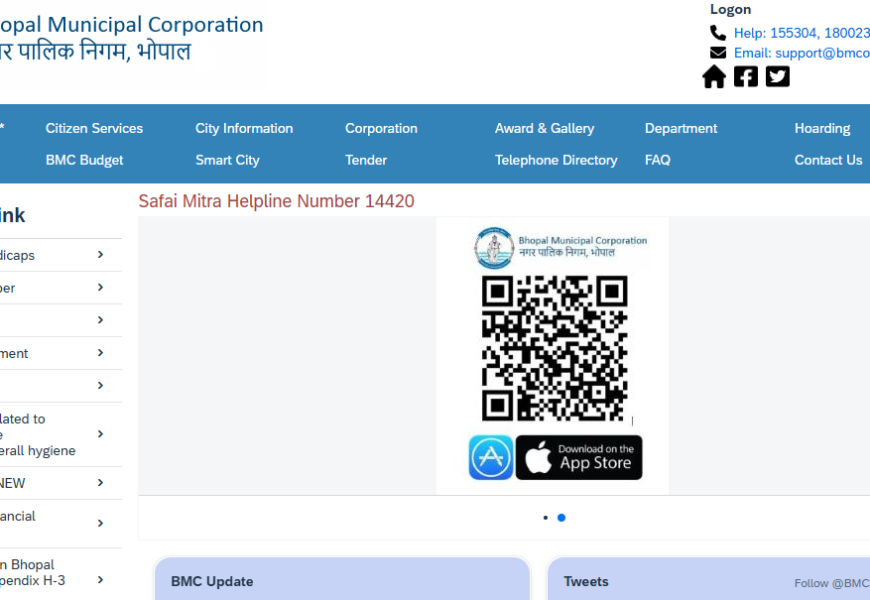This screenshot has width=870, height=600.
Task: Open the Department menu
Action: (x=681, y=128)
